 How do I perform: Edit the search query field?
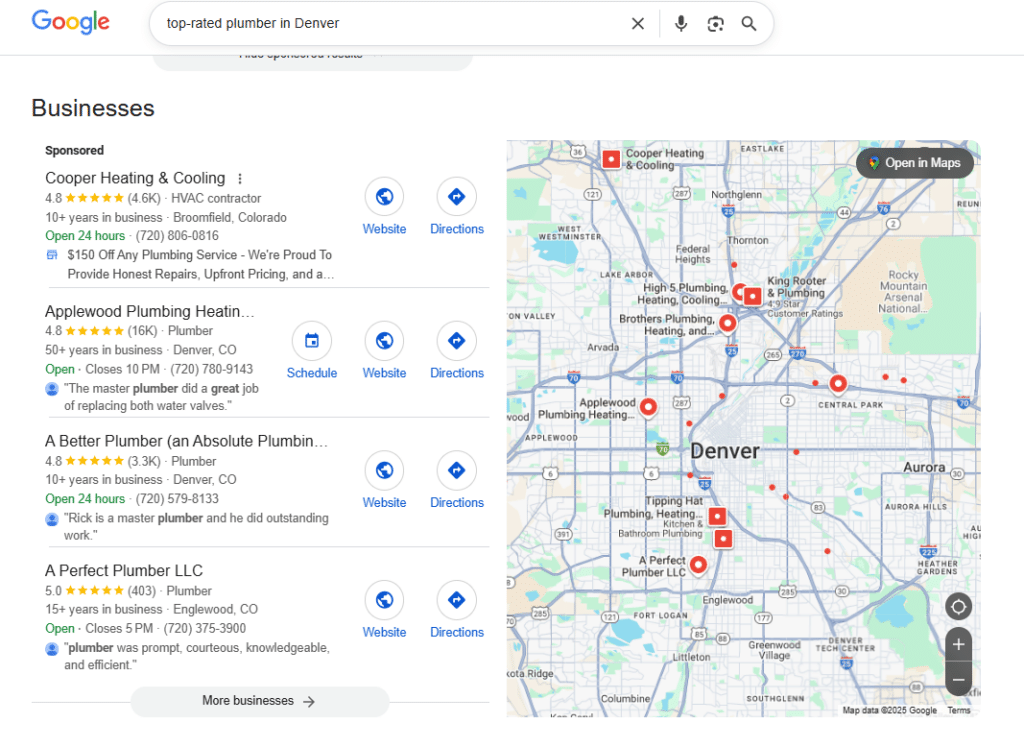[x=392, y=24]
